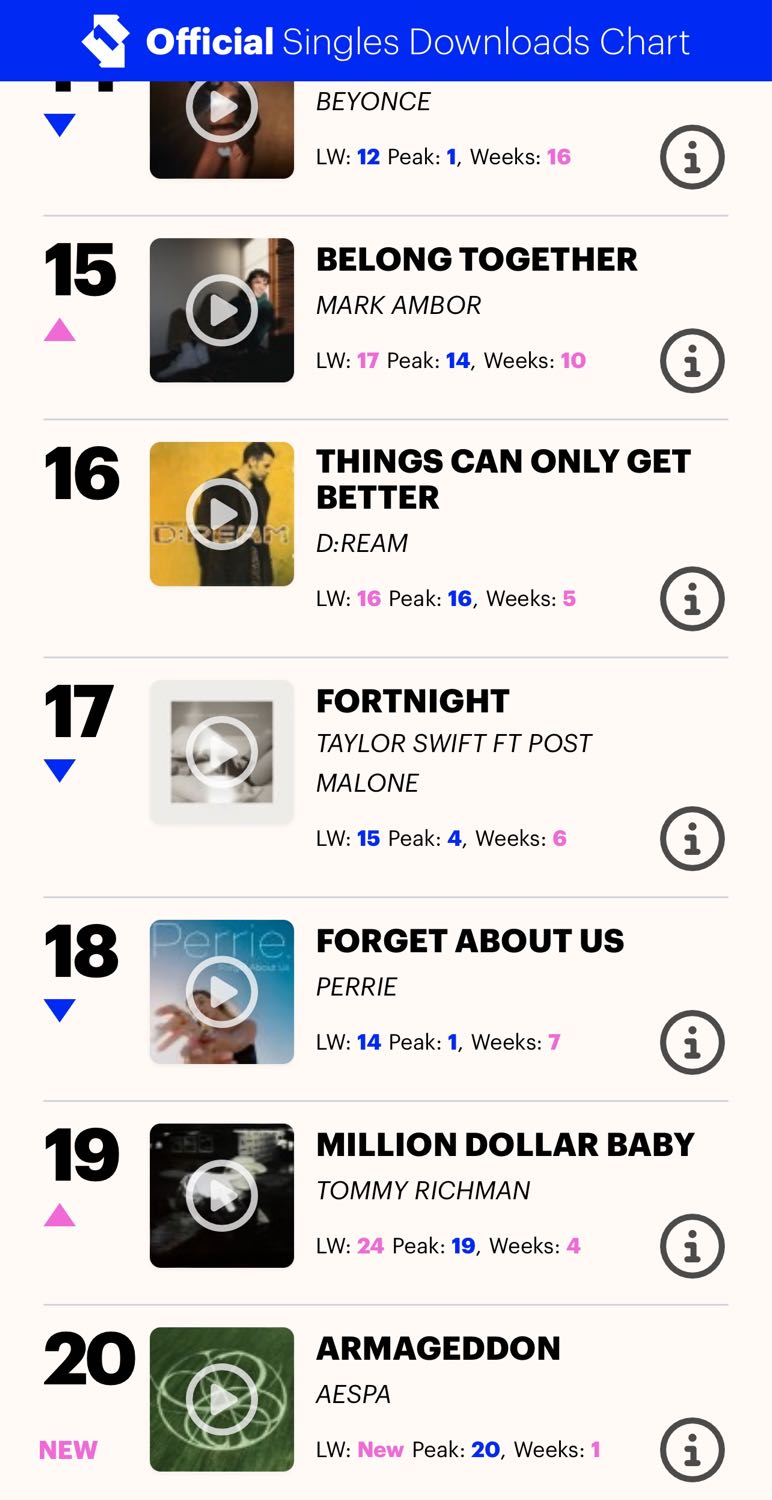
Task: View info for Armageddon by Aespa
Action: click(692, 1450)
